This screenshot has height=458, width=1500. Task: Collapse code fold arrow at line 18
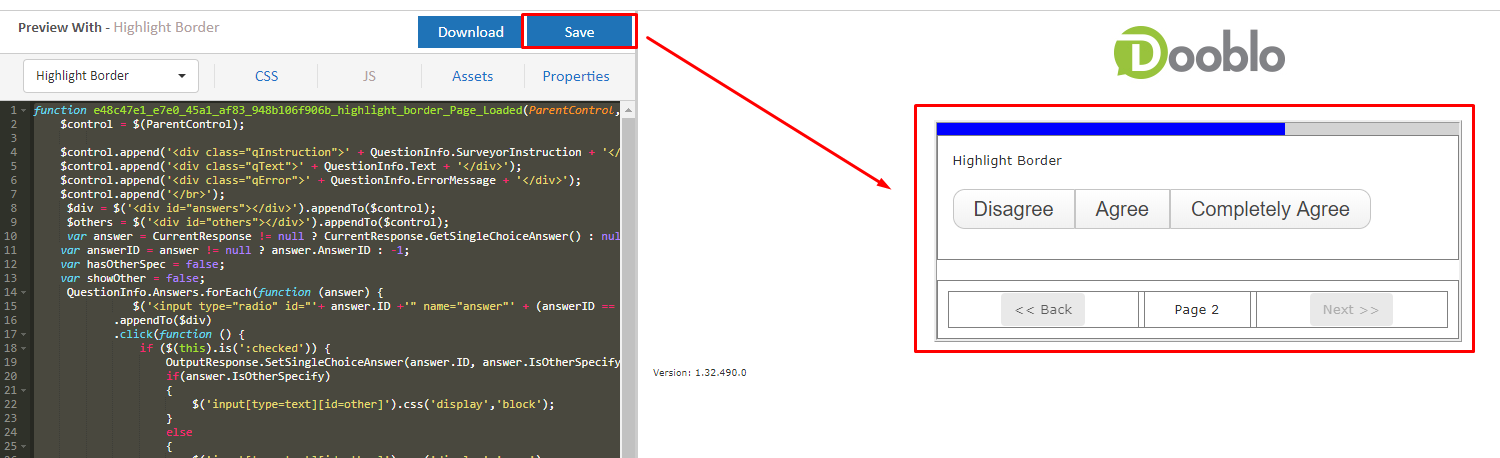click(26, 348)
